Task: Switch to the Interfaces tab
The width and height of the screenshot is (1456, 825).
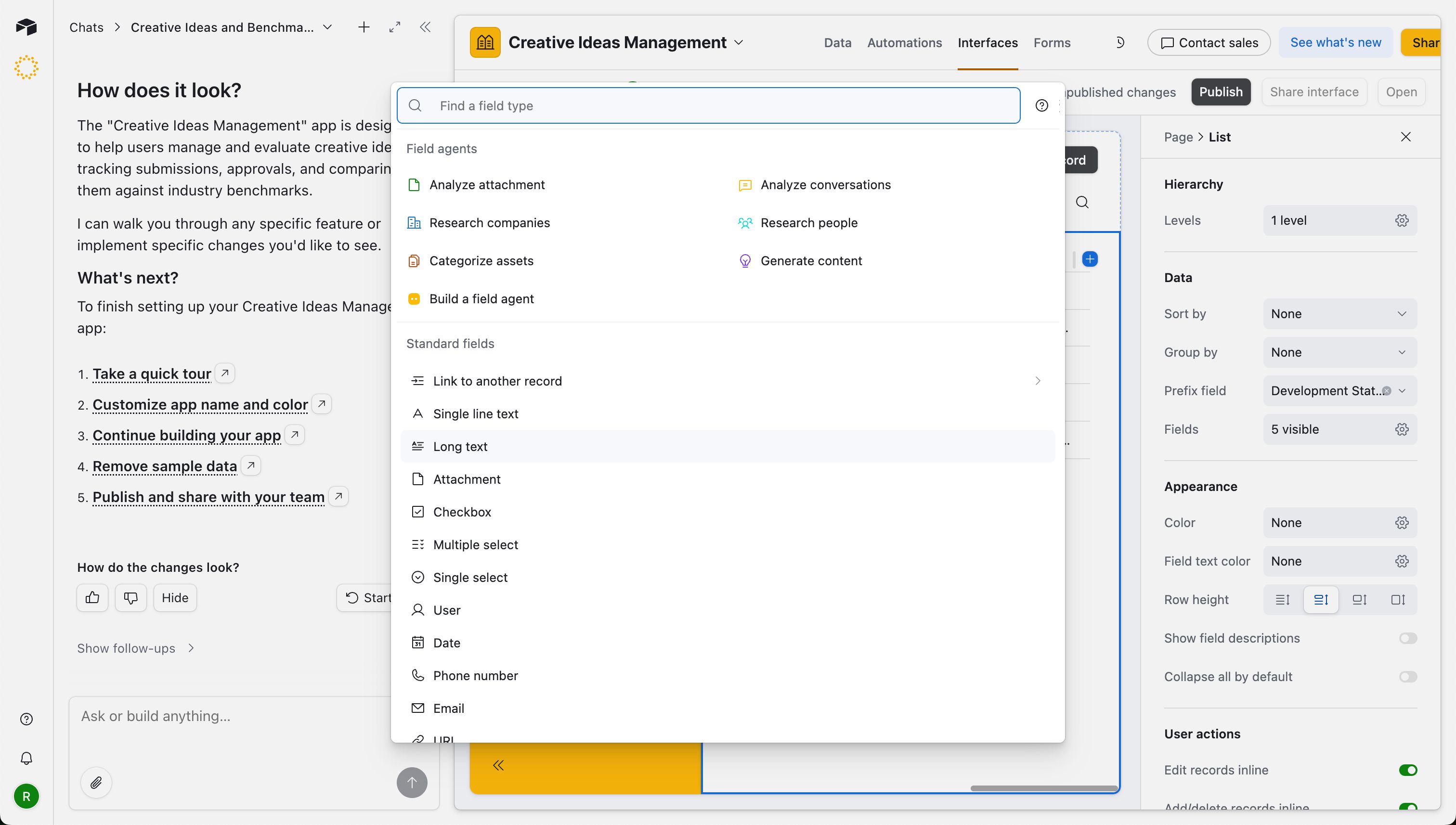Action: (x=988, y=42)
